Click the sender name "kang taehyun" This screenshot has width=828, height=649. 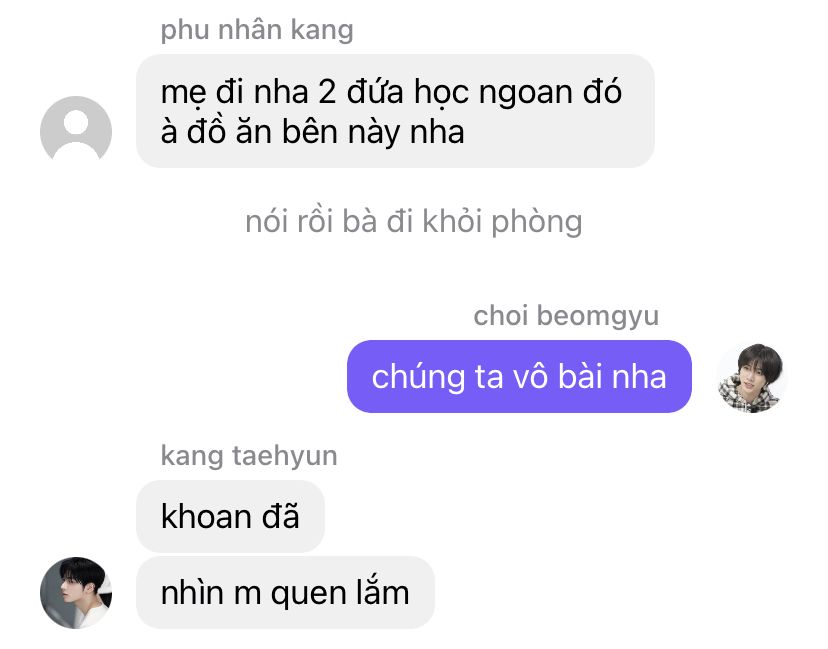pos(249,456)
